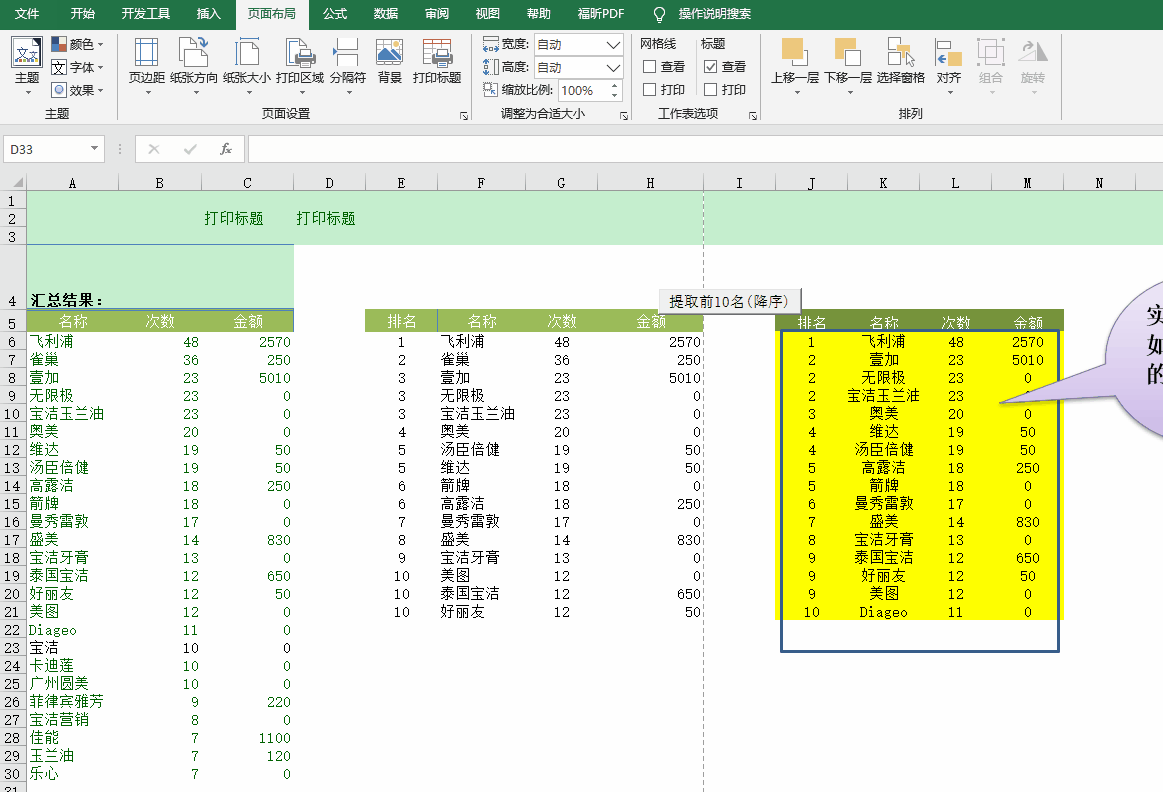Expand the 宽度 自动 dropdown
The height and width of the screenshot is (792, 1163).
point(613,44)
